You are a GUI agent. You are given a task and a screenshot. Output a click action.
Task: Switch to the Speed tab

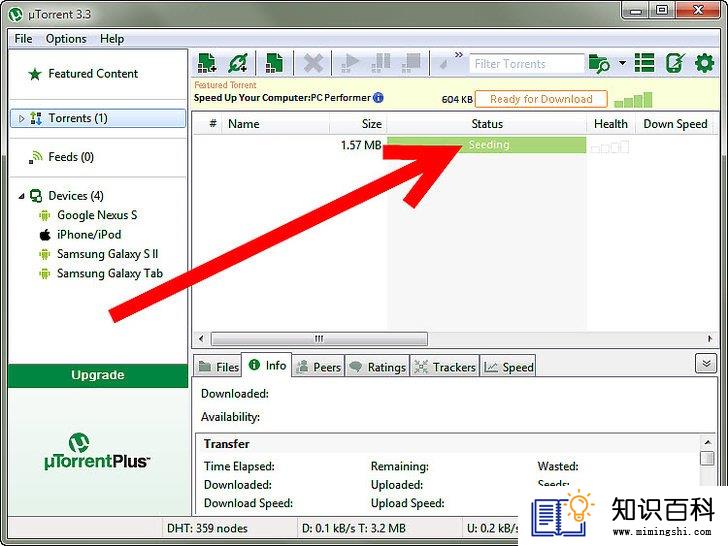[508, 367]
